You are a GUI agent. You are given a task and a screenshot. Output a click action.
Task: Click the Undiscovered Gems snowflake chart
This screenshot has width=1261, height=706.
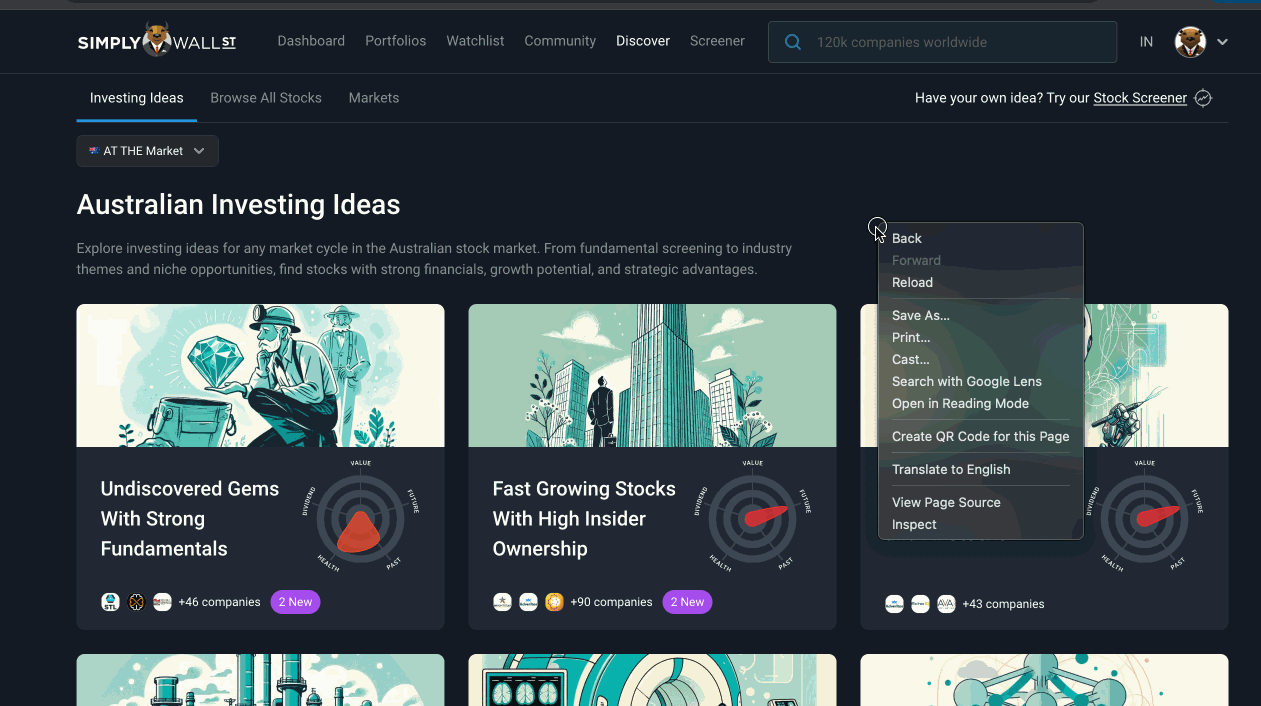361,516
